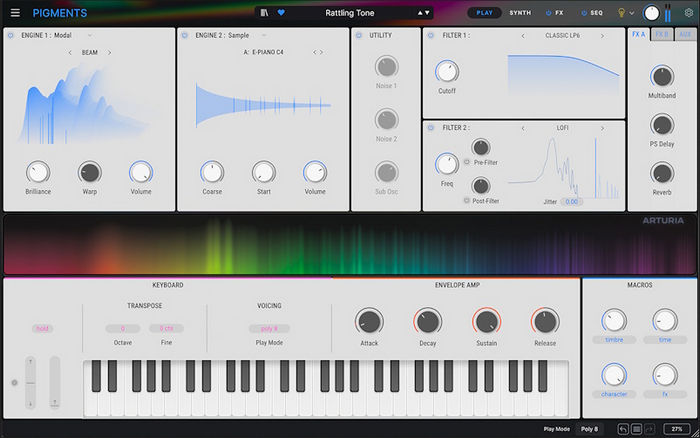Click the hold button in Keyboard section
This screenshot has width=700, height=438.
point(42,328)
